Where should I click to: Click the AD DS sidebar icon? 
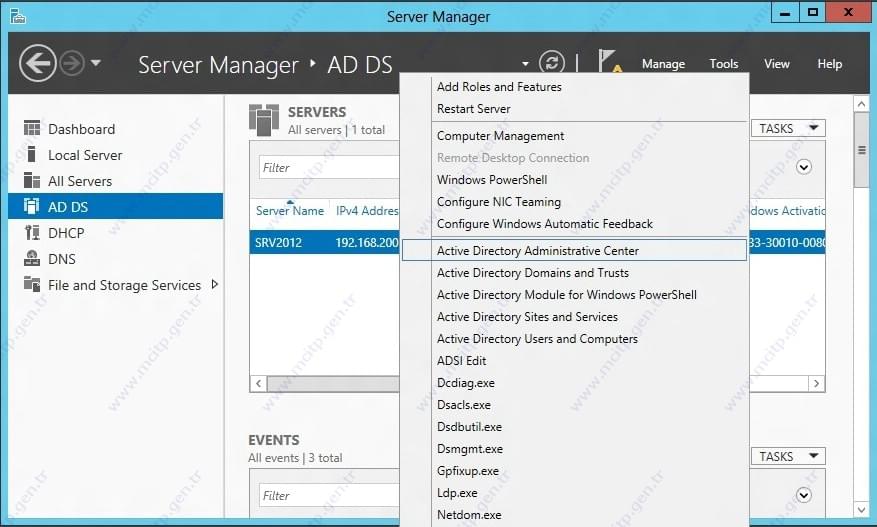click(x=32, y=206)
